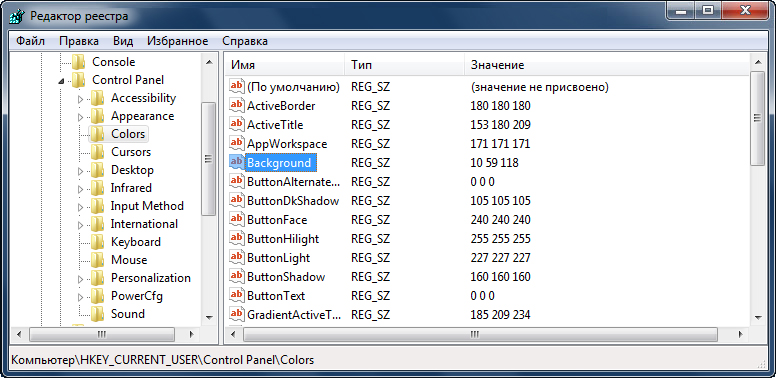Click the ab icon of ActiveBorder value
The width and height of the screenshot is (776, 378).
pos(237,105)
